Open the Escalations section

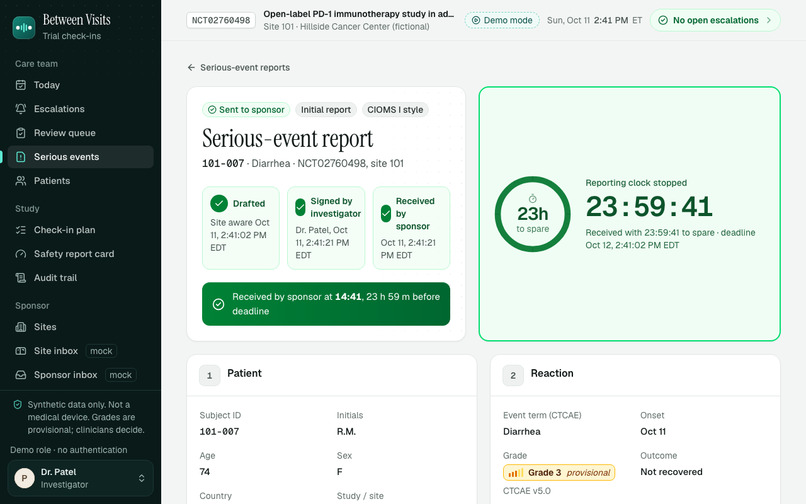click(80, 109)
